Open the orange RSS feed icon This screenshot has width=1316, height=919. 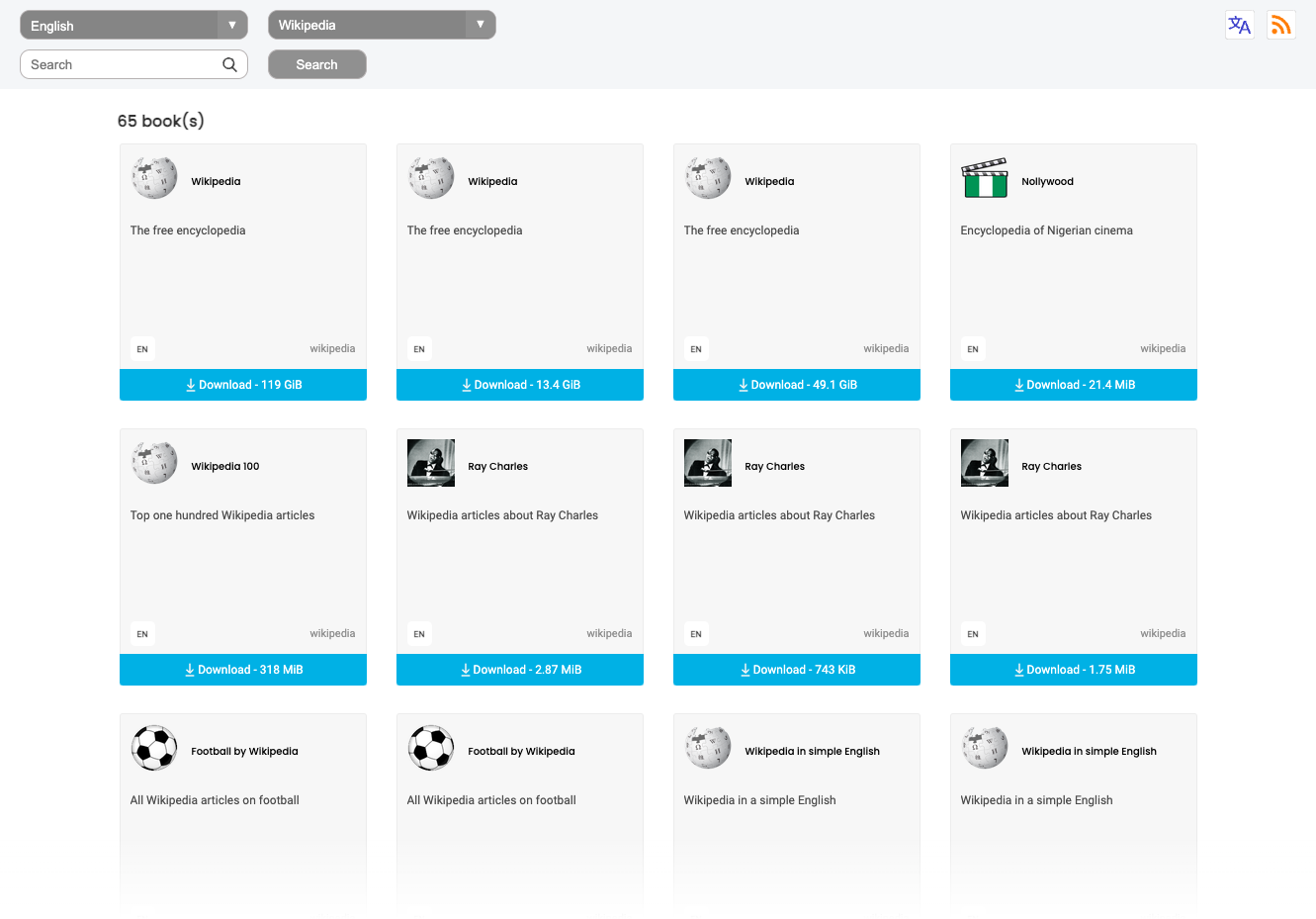point(1281,25)
